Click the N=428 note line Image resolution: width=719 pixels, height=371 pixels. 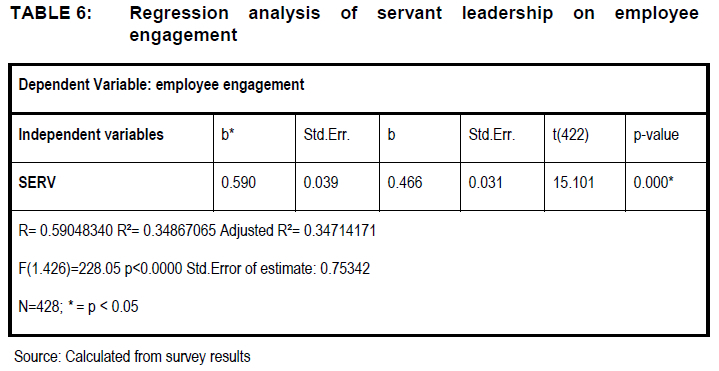pos(78,306)
